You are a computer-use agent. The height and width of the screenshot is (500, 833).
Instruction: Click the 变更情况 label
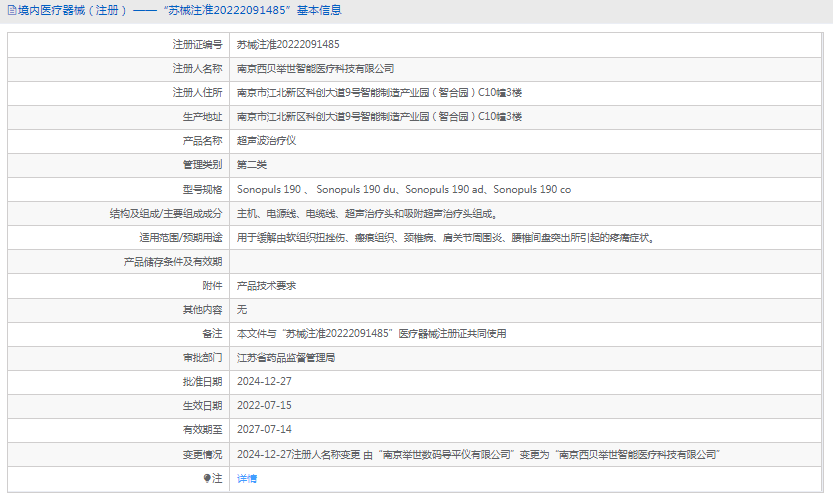[202, 454]
